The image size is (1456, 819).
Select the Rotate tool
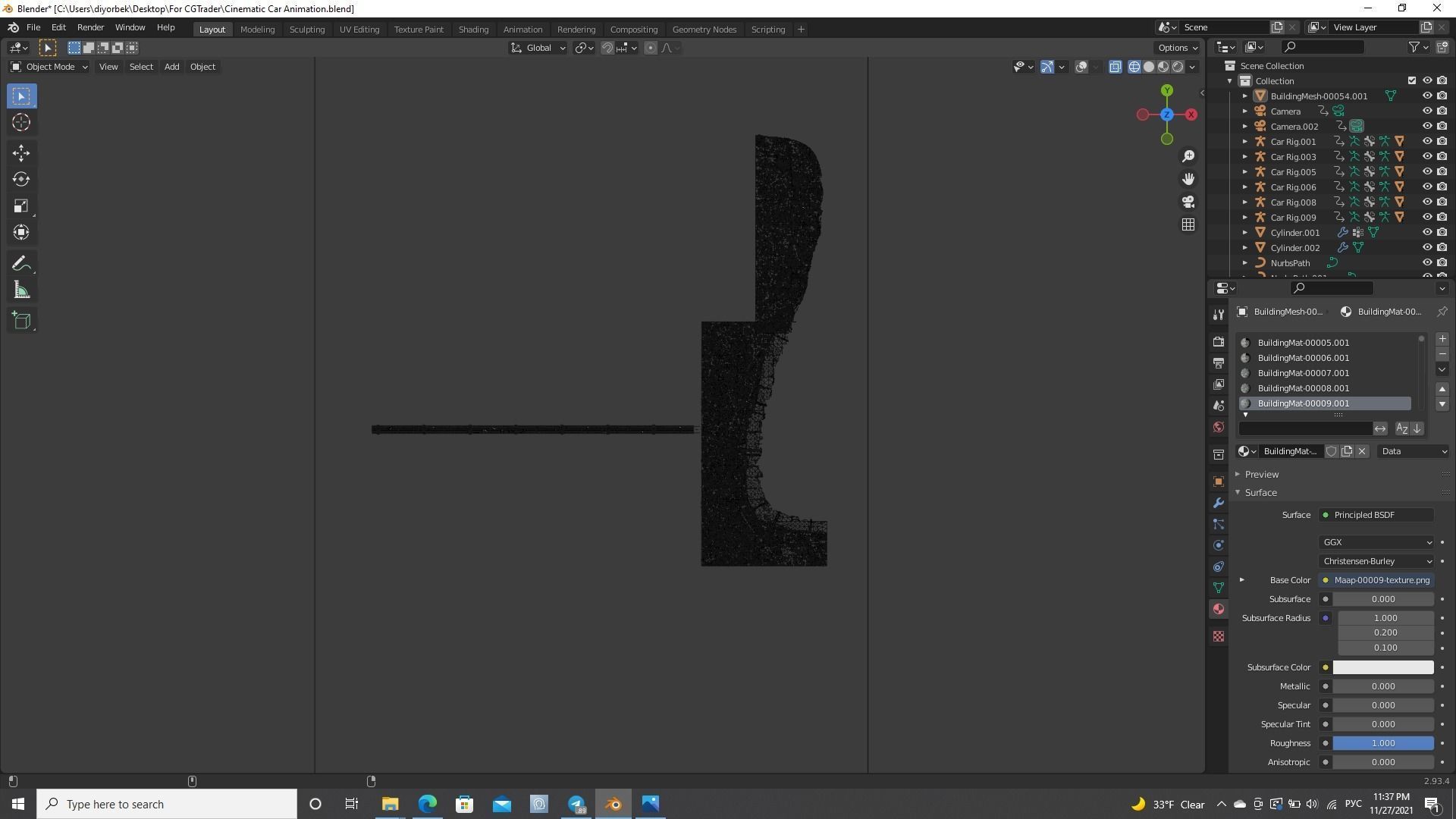pos(21,180)
